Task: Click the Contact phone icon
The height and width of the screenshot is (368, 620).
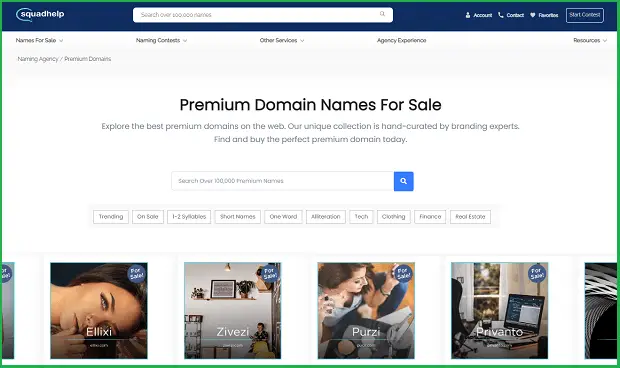Action: click(501, 15)
